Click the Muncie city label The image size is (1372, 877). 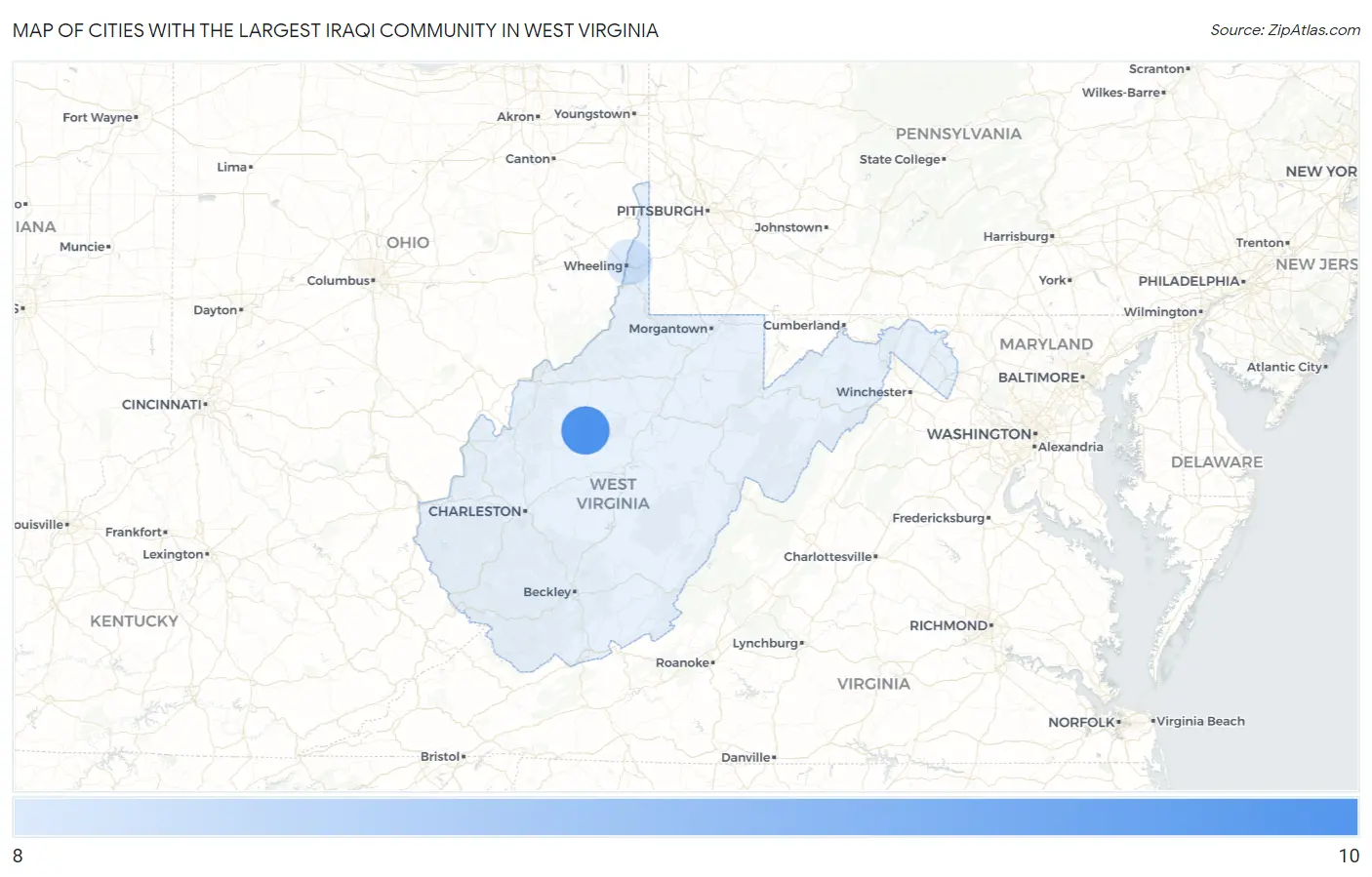83,248
